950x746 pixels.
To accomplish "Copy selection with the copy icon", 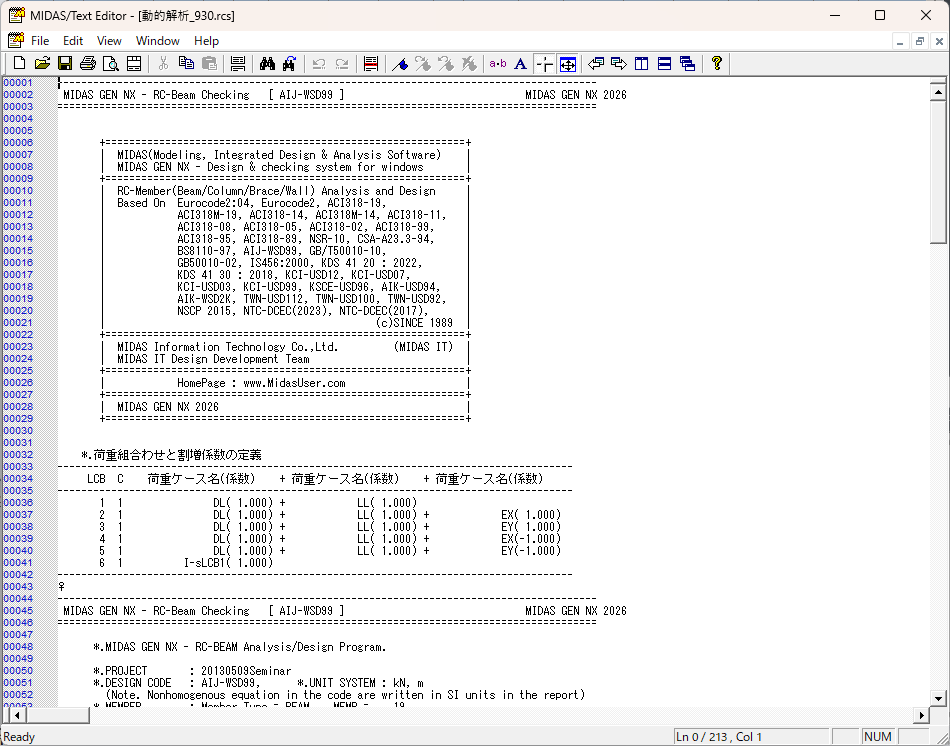I will (186, 64).
